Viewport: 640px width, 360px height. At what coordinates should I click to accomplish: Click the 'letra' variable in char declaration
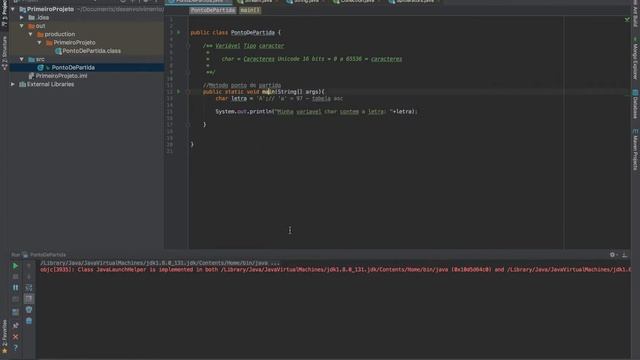coord(239,98)
